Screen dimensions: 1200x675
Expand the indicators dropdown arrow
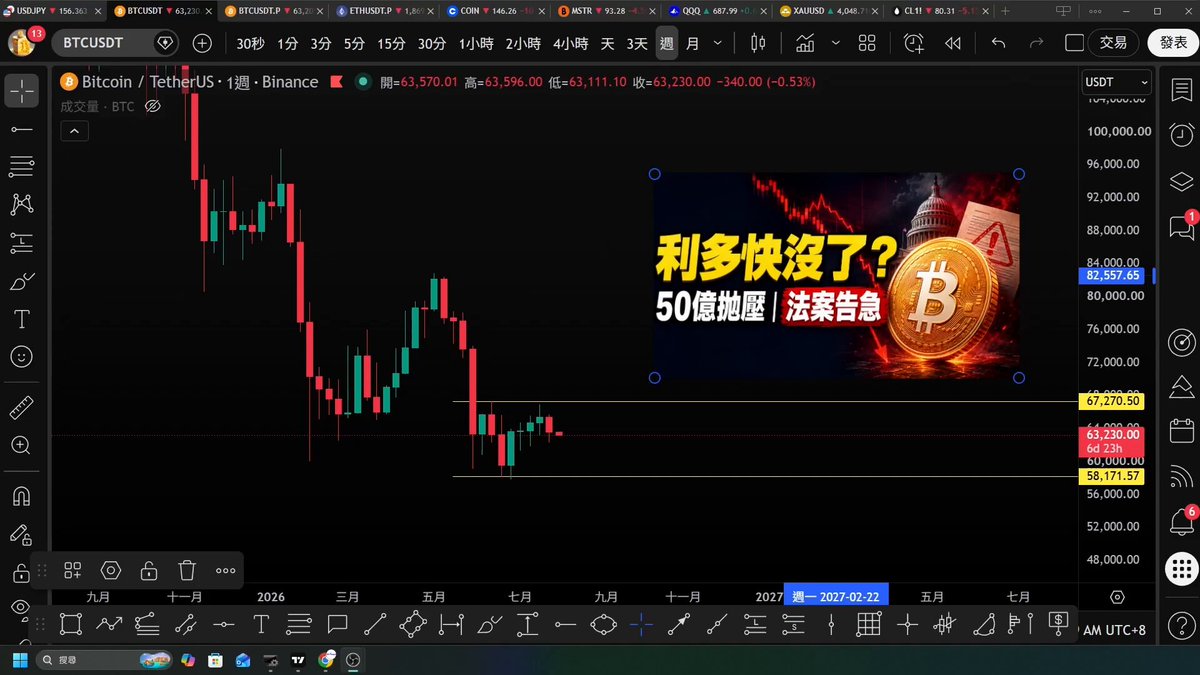[835, 43]
